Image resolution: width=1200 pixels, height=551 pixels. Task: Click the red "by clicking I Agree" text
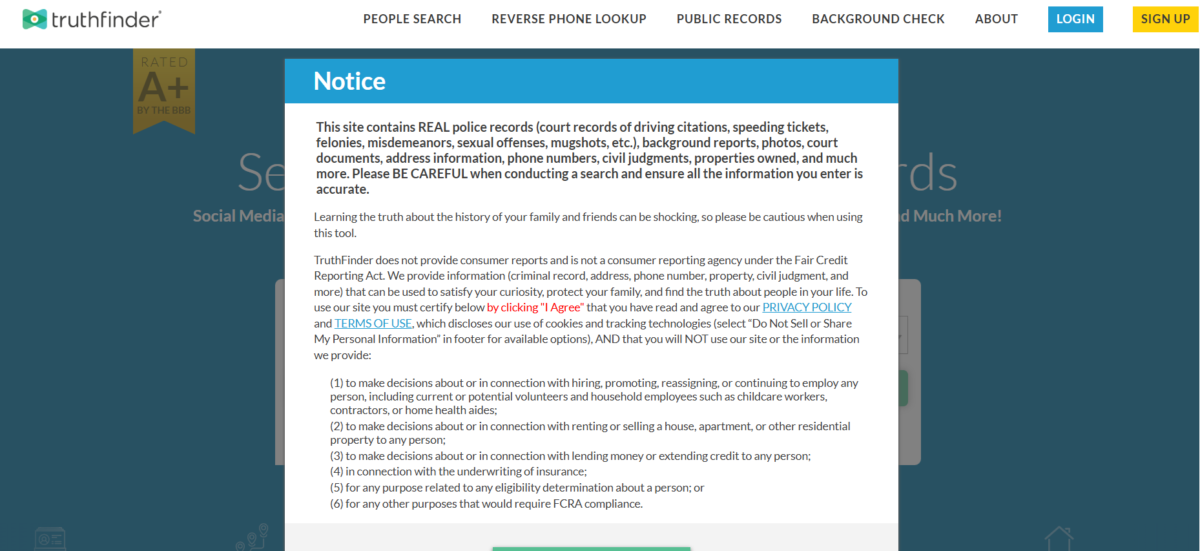tap(536, 307)
